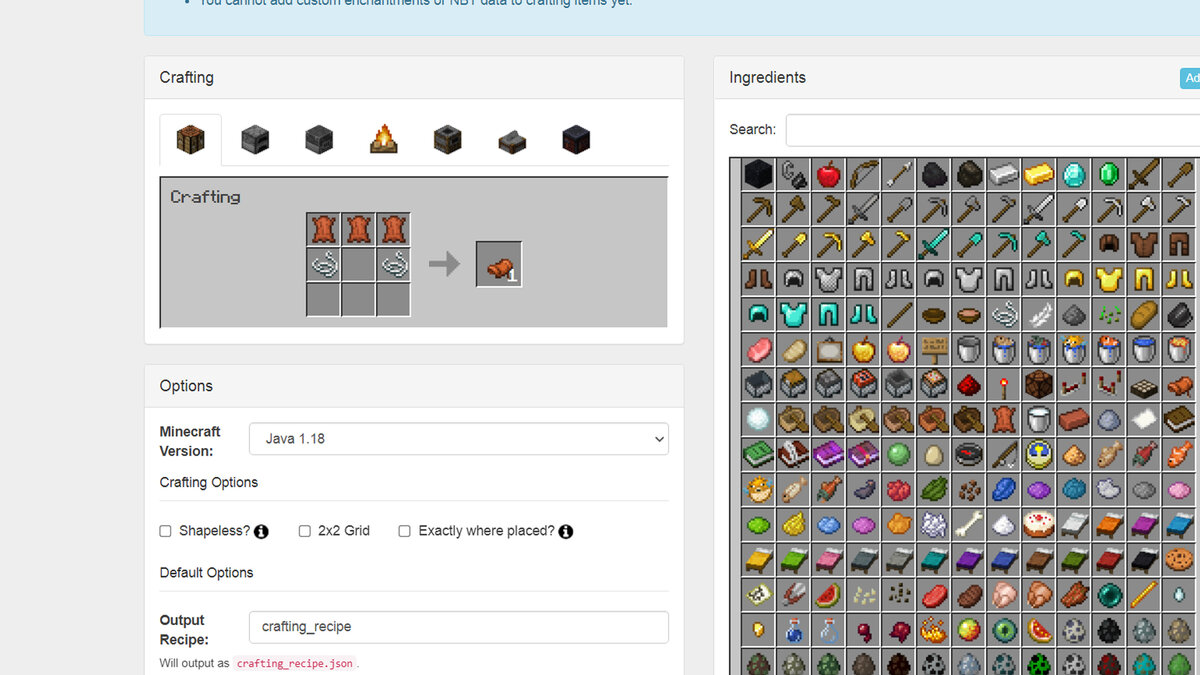
Task: Select the fishing rod ingredient
Action: pyautogui.click(x=1004, y=454)
